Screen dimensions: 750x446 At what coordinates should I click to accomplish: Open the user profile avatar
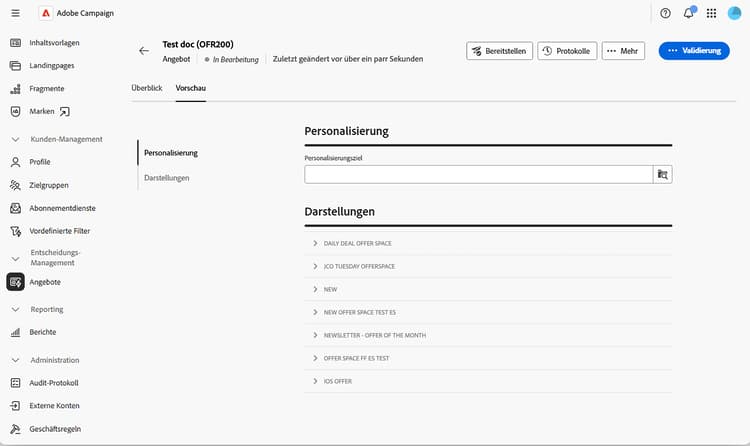coord(734,13)
